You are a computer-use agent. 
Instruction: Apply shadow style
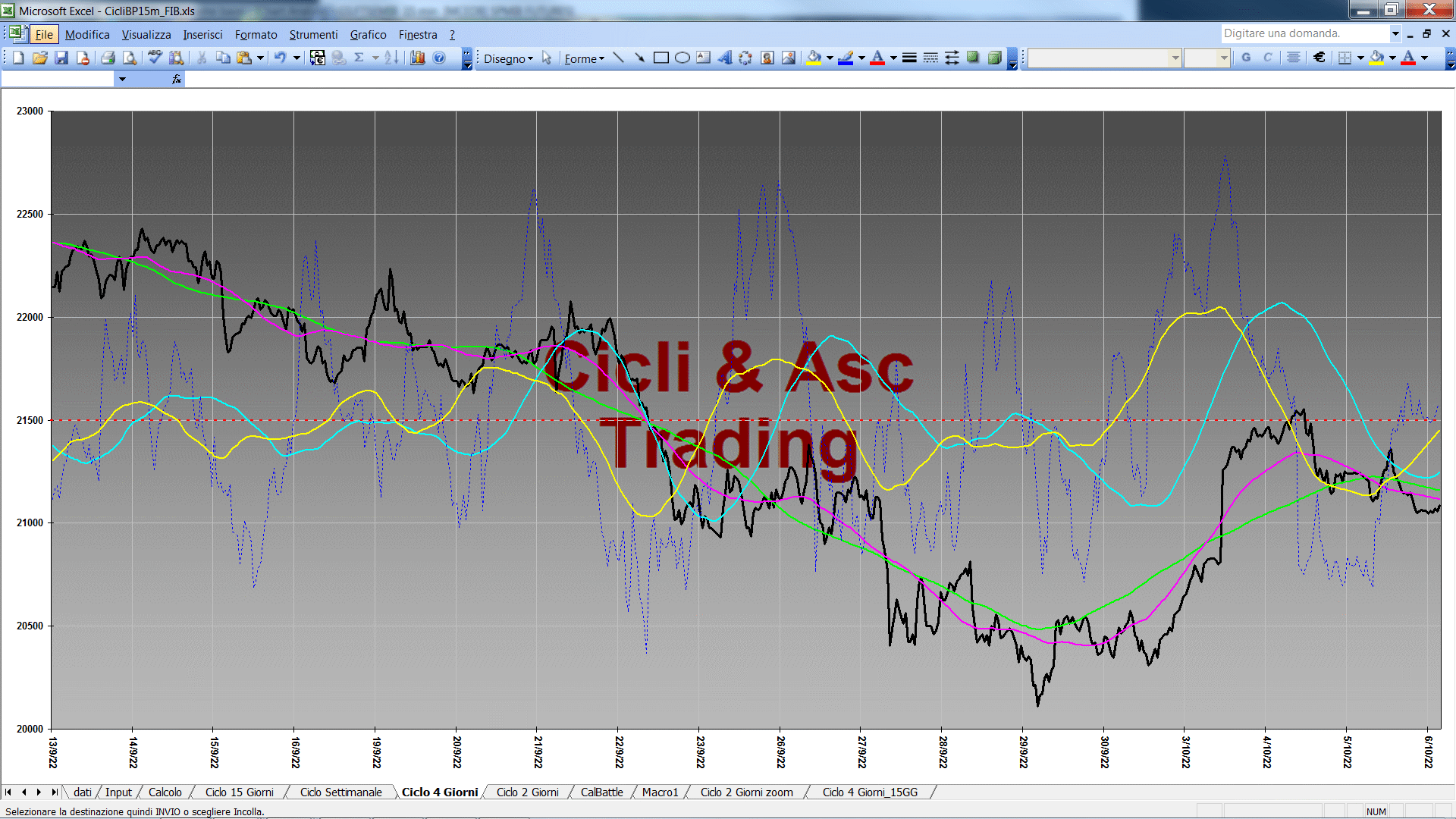point(973,58)
